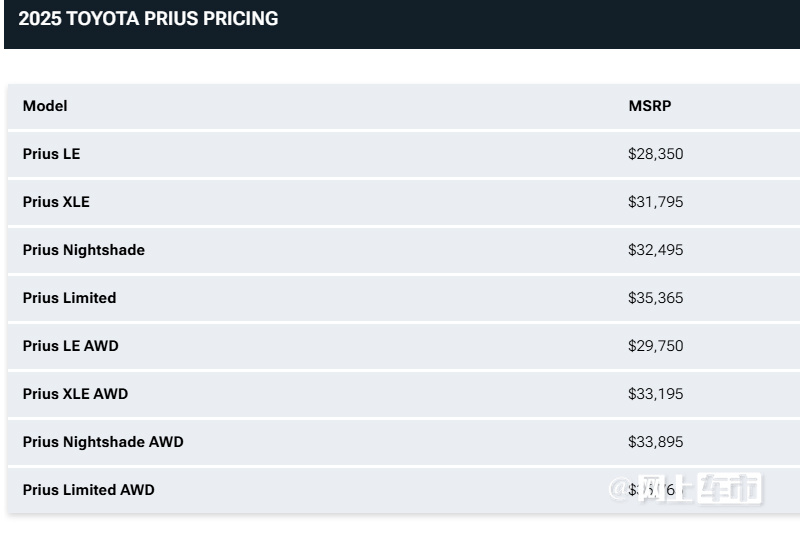Select the Prius LE AWD model name

tap(70, 346)
